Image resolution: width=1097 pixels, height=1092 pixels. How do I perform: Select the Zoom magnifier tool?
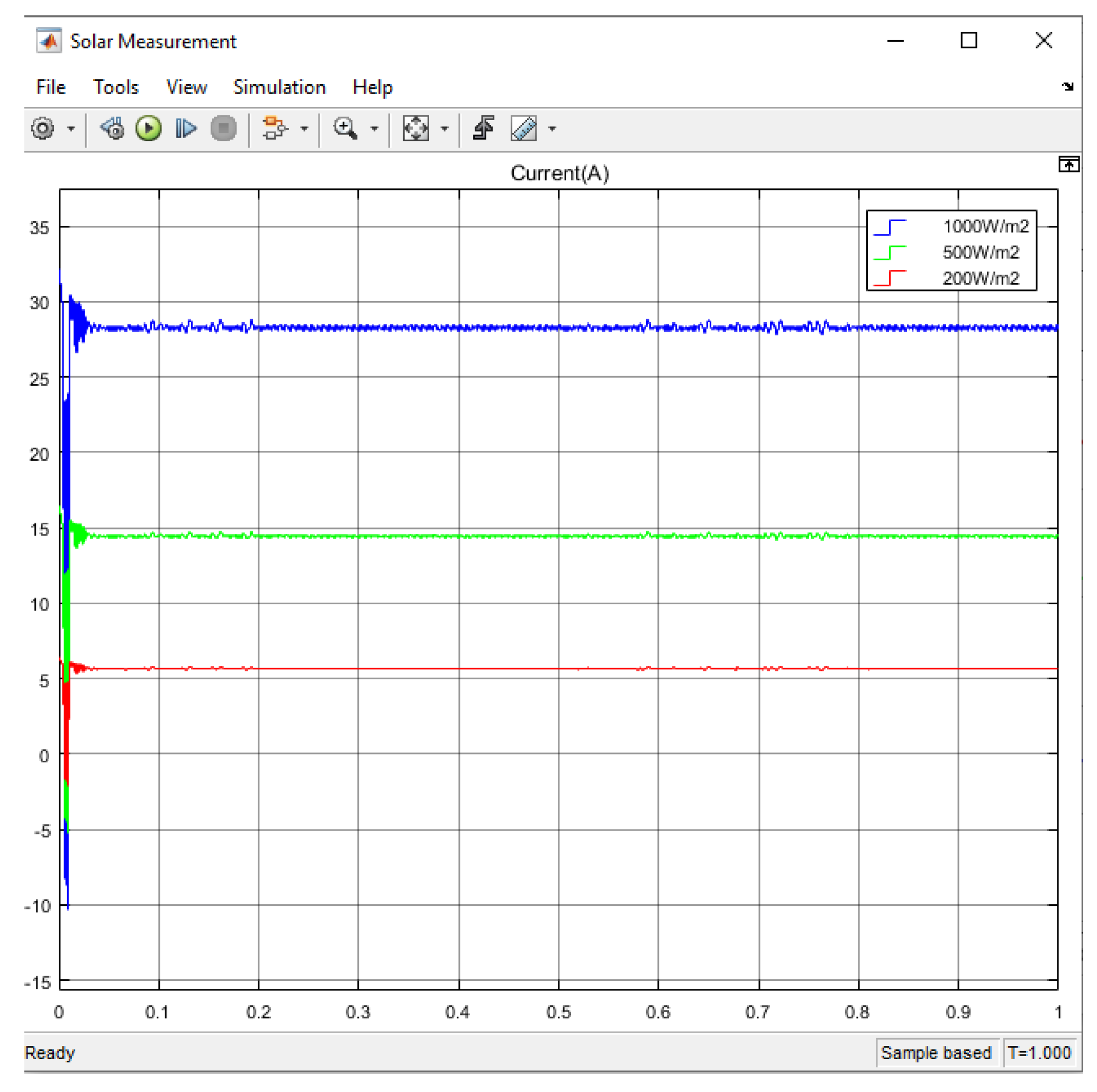tap(345, 129)
